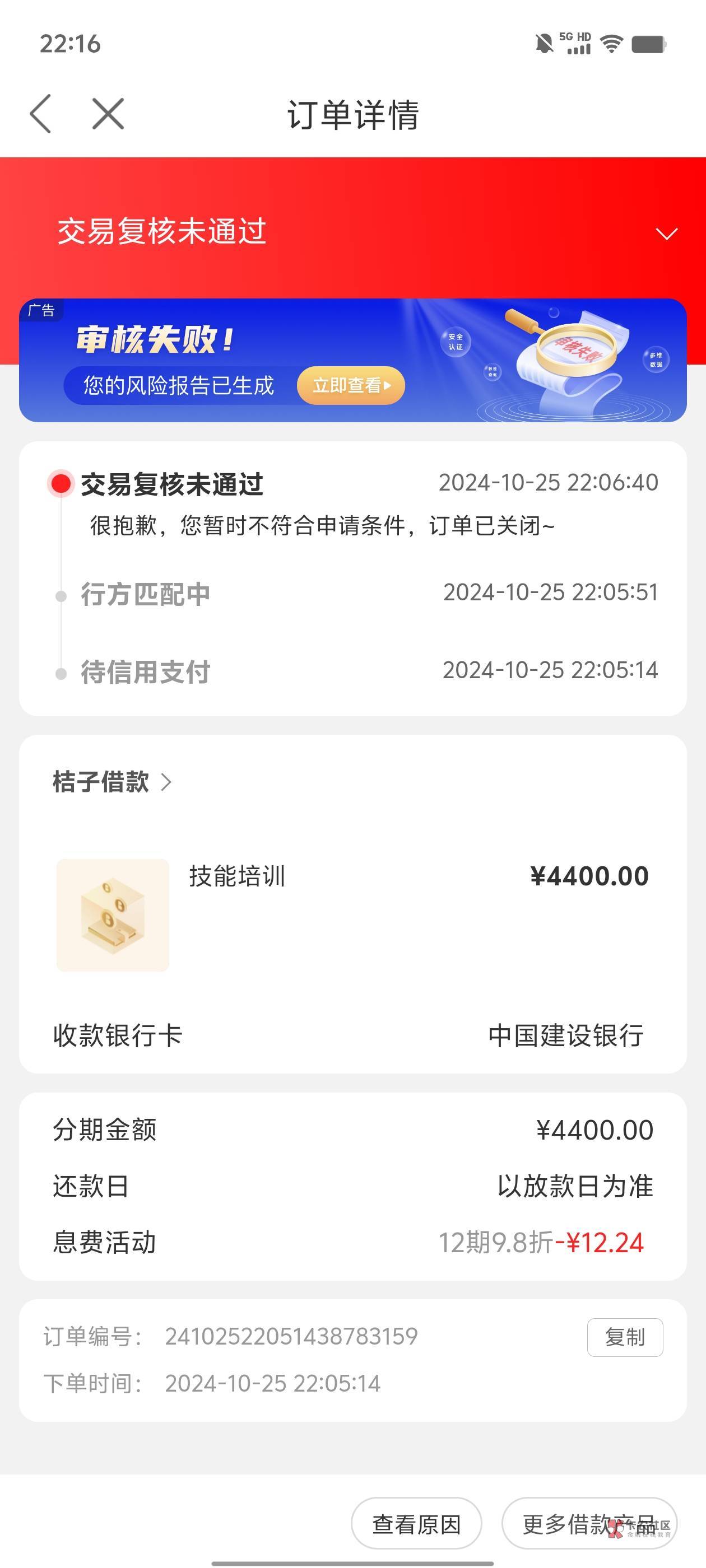Viewport: 706px width, 1568px height.
Task: Select the 待信用支付 timeline step
Action: click(x=146, y=672)
